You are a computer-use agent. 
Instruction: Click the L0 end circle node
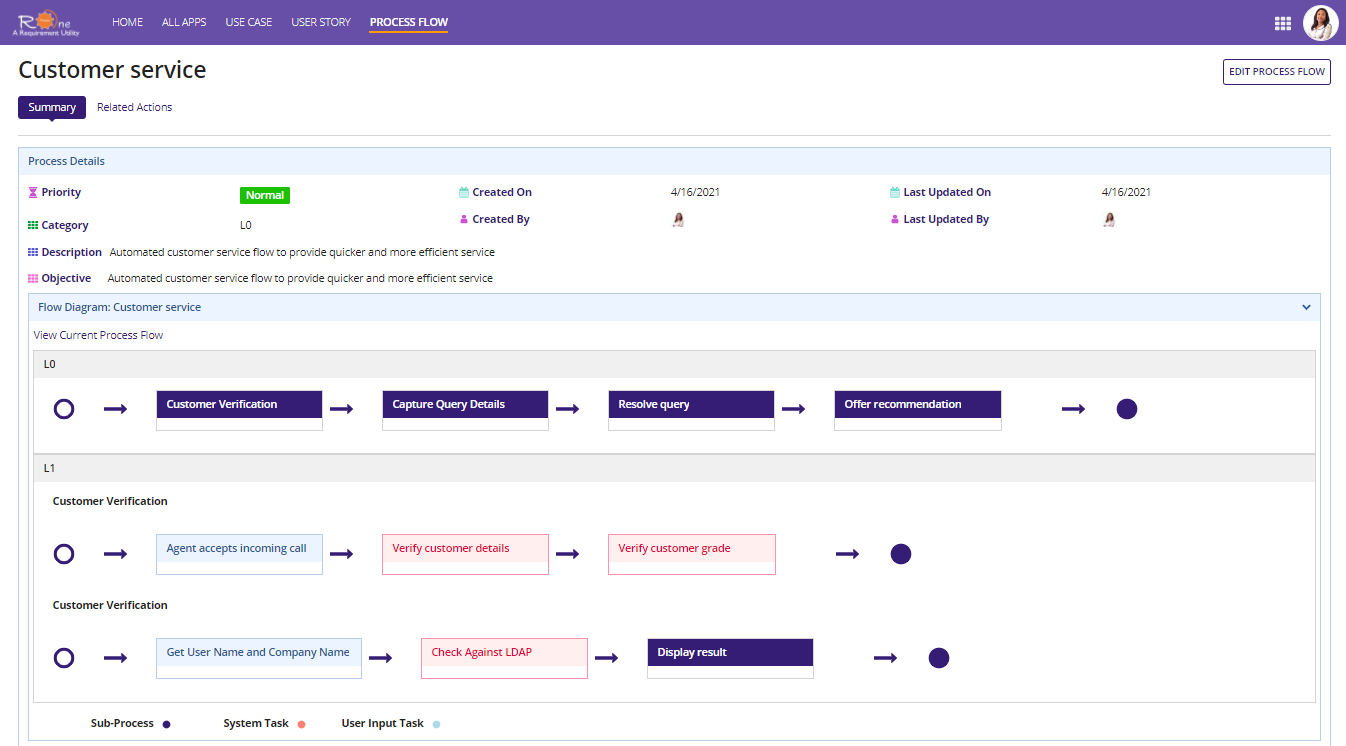click(1127, 409)
